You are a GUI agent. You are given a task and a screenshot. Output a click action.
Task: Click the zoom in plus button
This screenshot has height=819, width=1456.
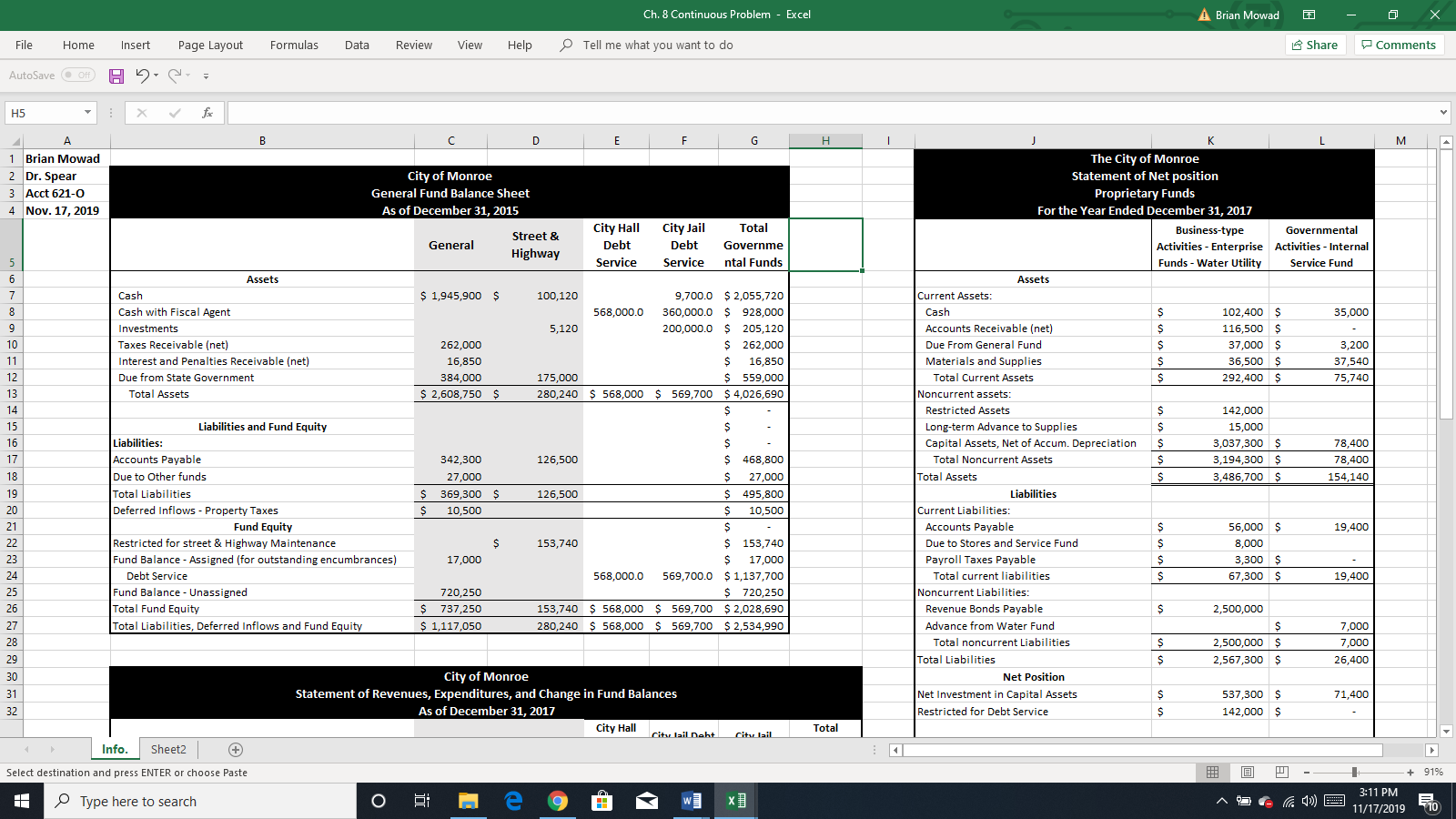coord(1410,773)
